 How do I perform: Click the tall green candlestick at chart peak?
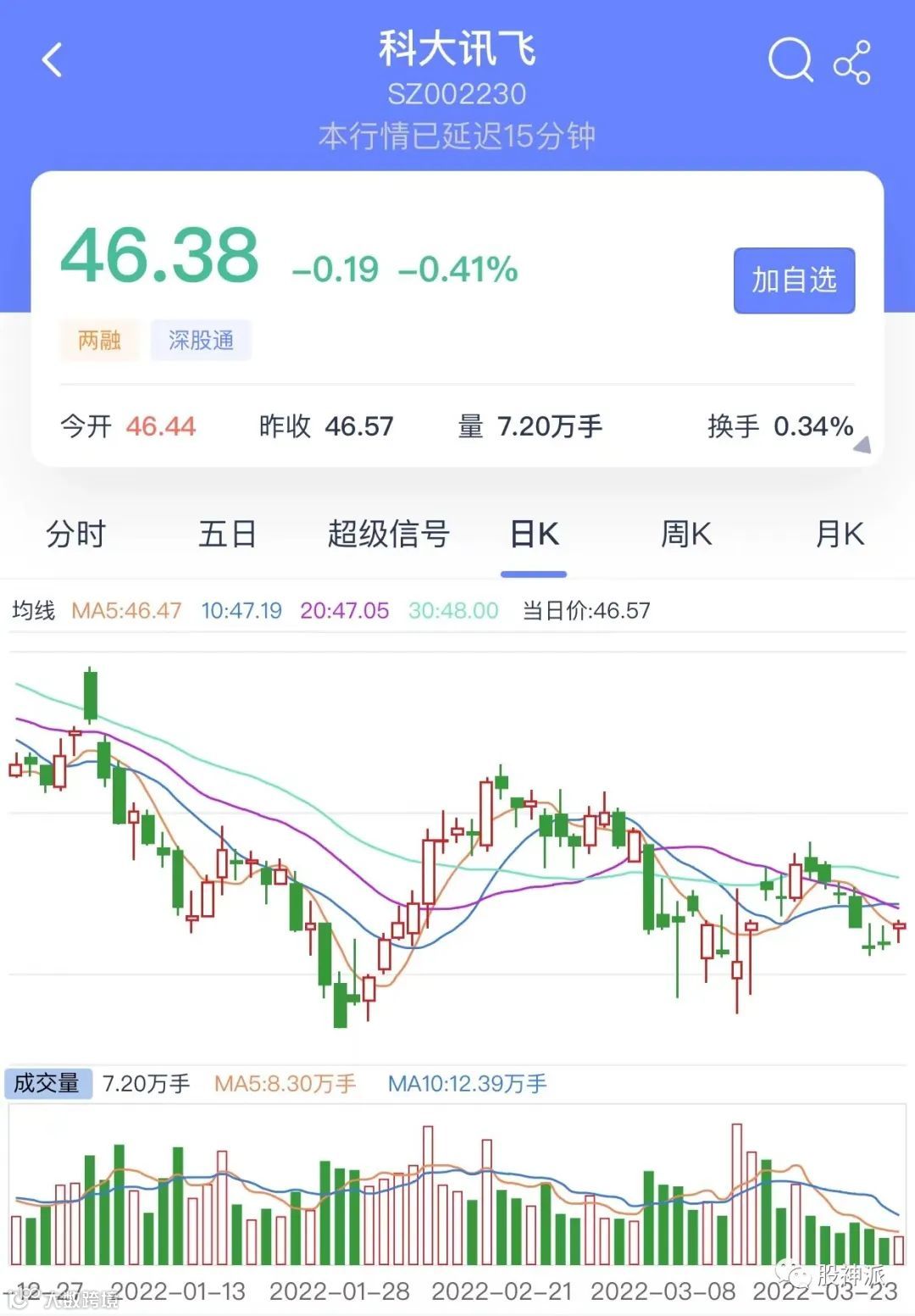[x=90, y=695]
